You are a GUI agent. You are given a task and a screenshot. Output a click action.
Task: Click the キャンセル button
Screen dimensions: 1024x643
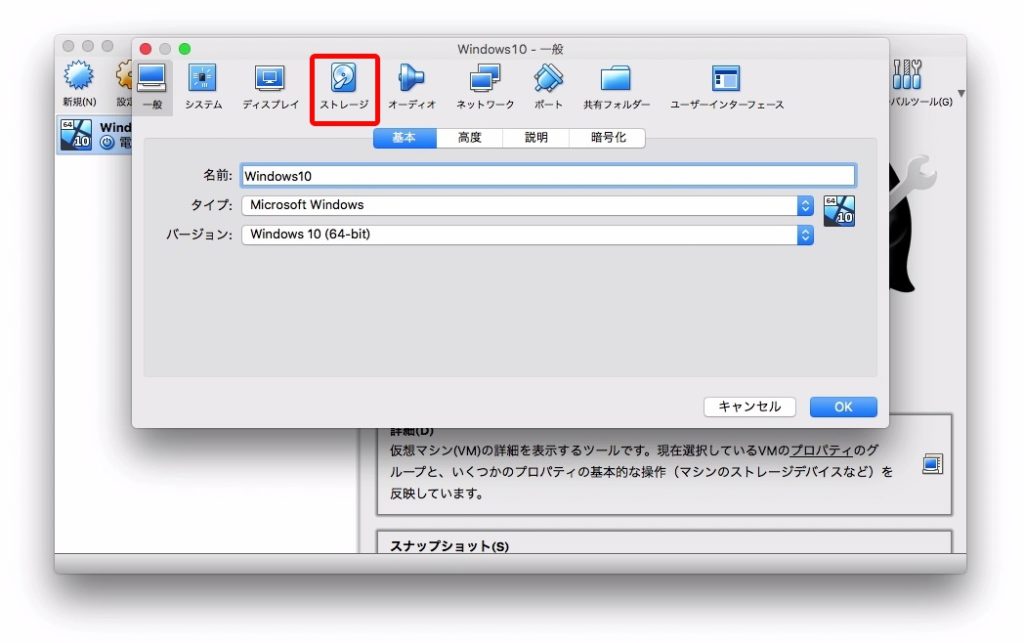tap(750, 407)
